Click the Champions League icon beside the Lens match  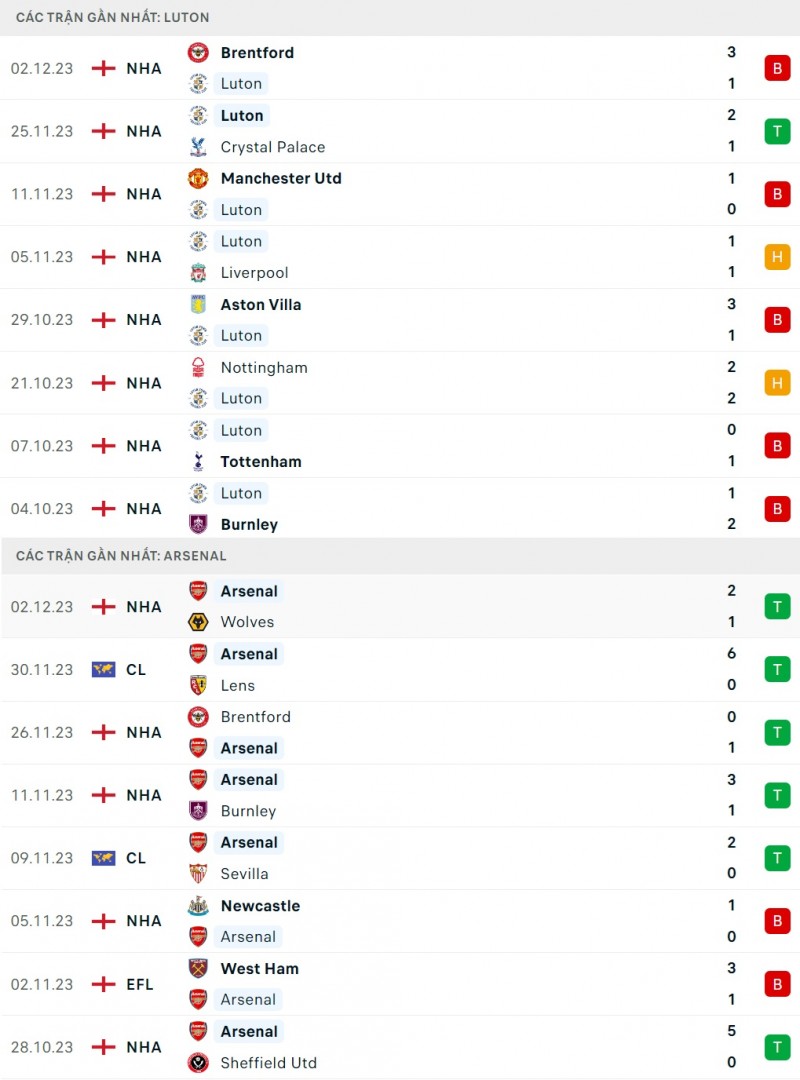pos(103,670)
